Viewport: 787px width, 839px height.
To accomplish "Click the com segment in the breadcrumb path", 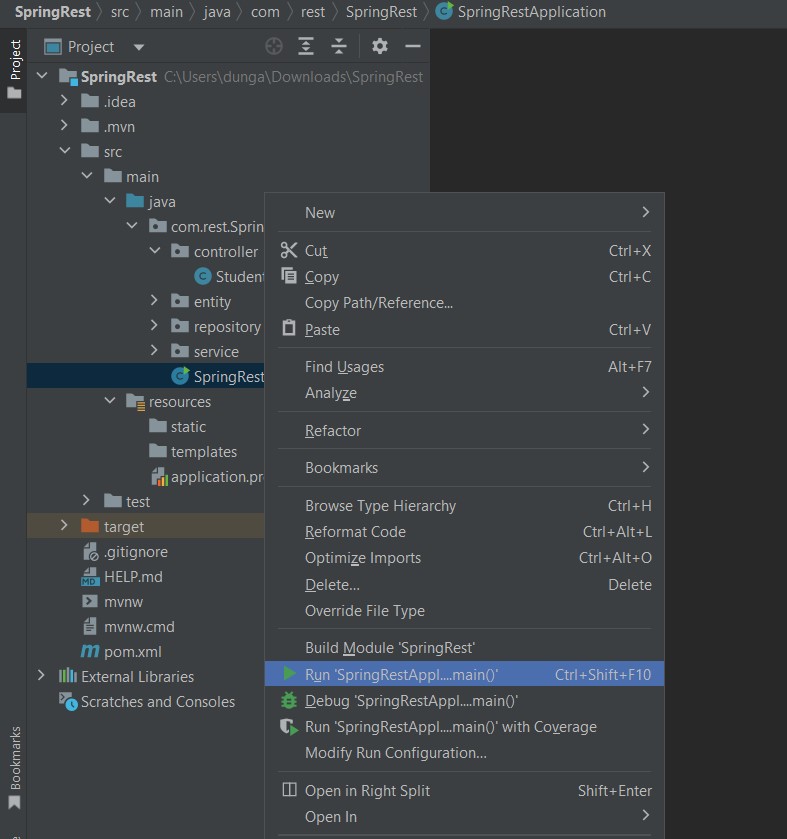I will point(265,12).
